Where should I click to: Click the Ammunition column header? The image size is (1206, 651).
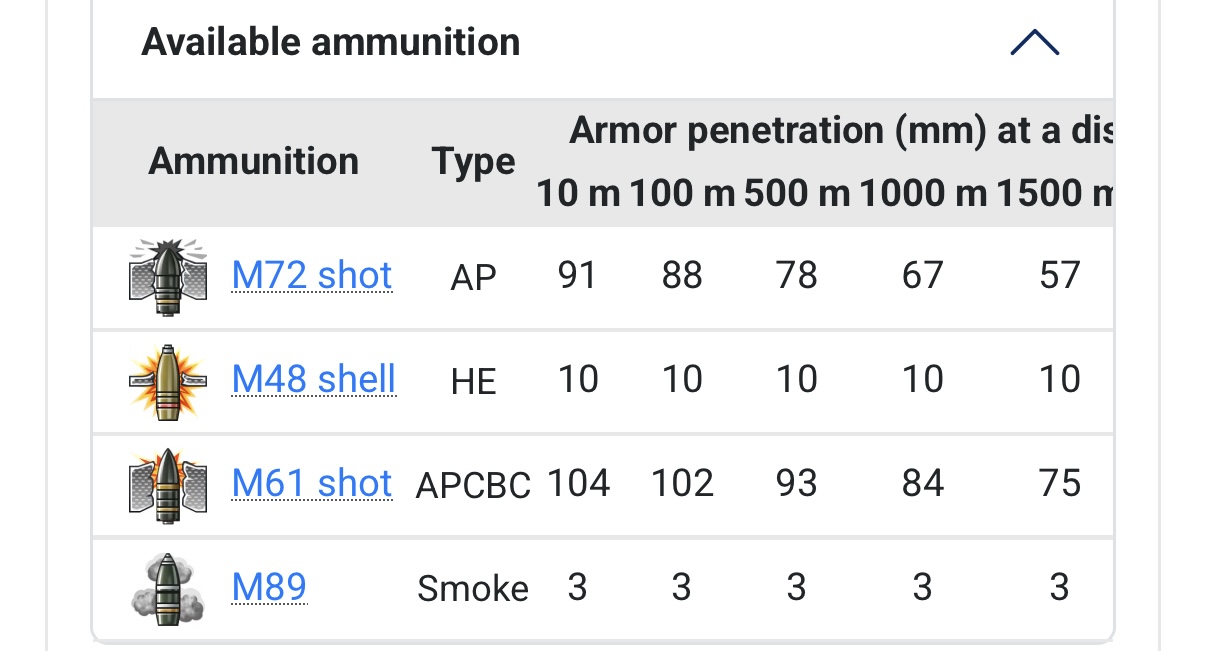pos(253,161)
